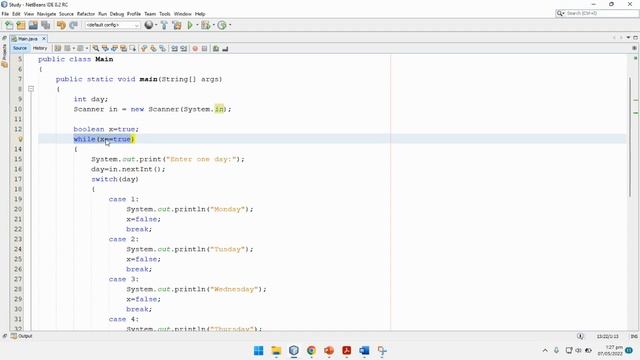Click the Clean and Build Project icon
Viewport: 640px width, 360px height.
pos(177,25)
